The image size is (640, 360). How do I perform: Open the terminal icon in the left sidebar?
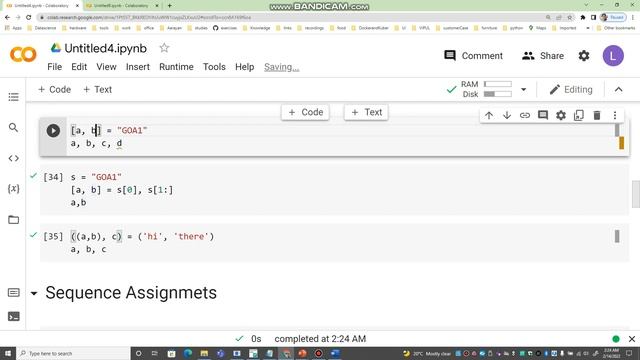pyautogui.click(x=13, y=316)
